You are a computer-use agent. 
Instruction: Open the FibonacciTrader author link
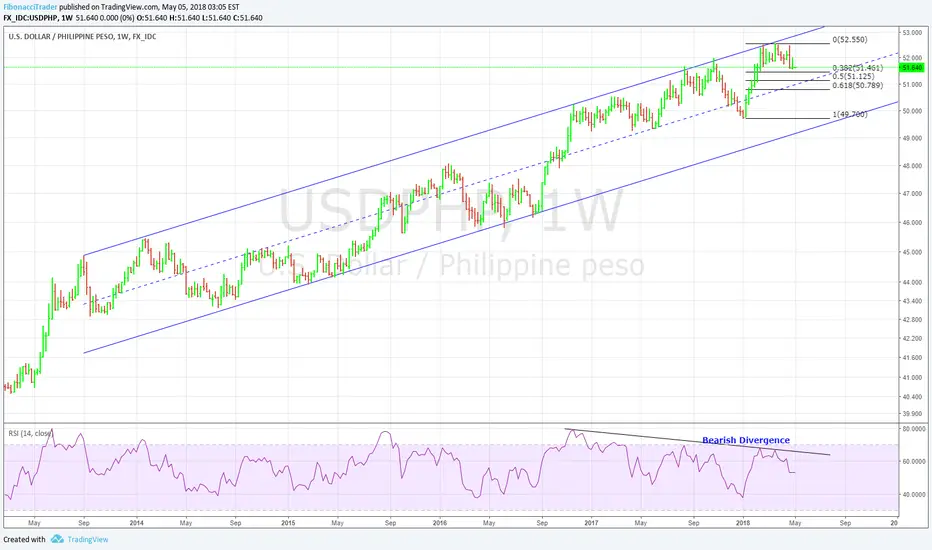click(30, 7)
